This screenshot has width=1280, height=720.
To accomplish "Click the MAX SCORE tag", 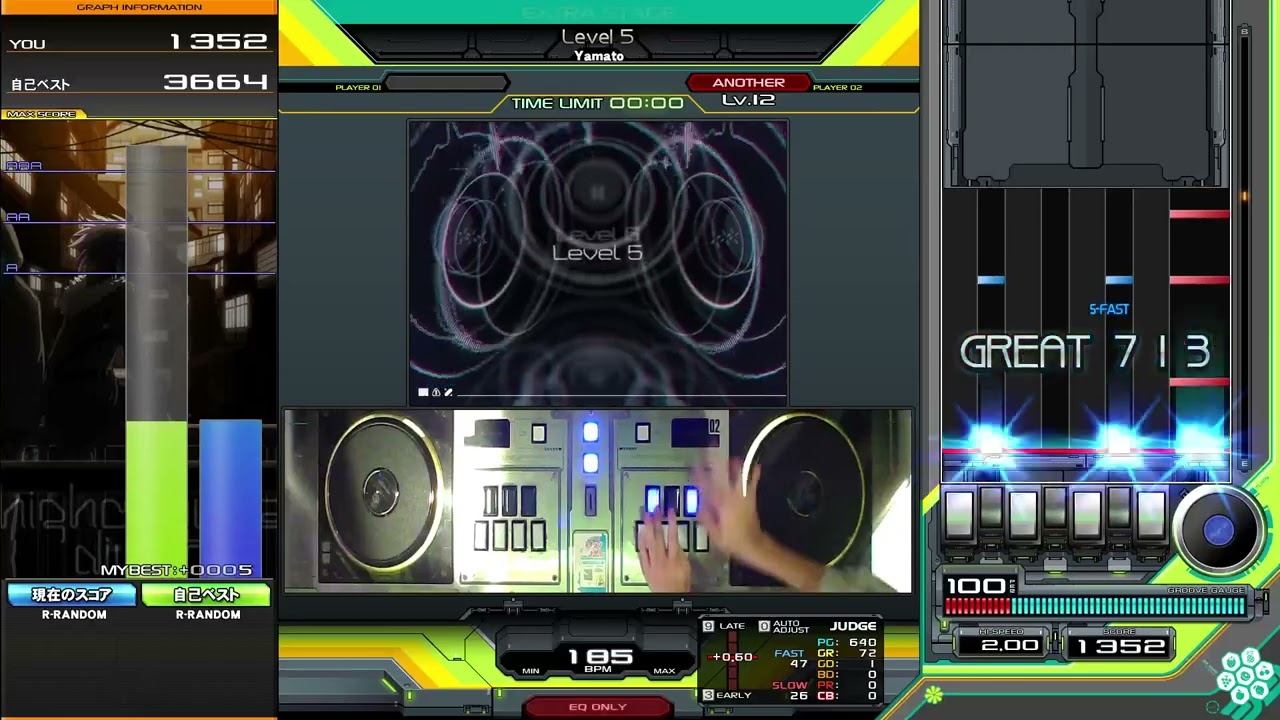I will pos(44,114).
